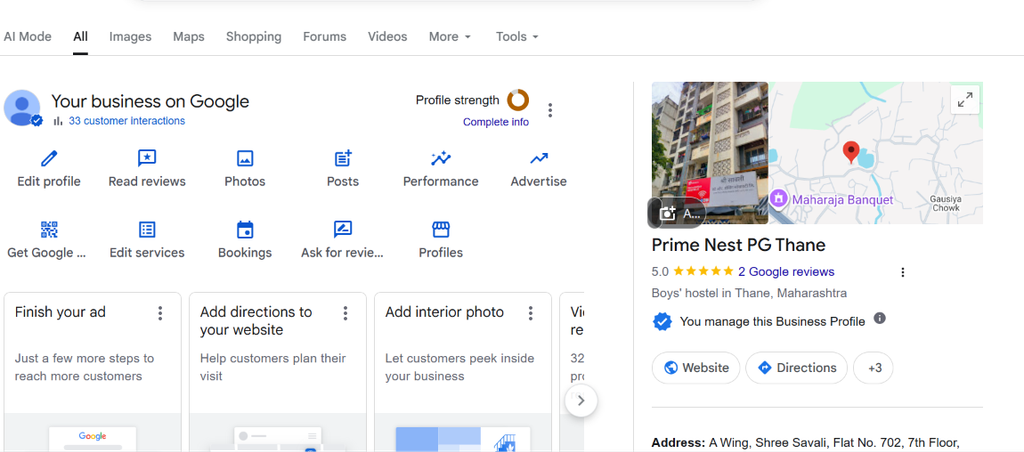Click Gausiya Chowk label on map
1024x452 pixels.
coord(945,202)
